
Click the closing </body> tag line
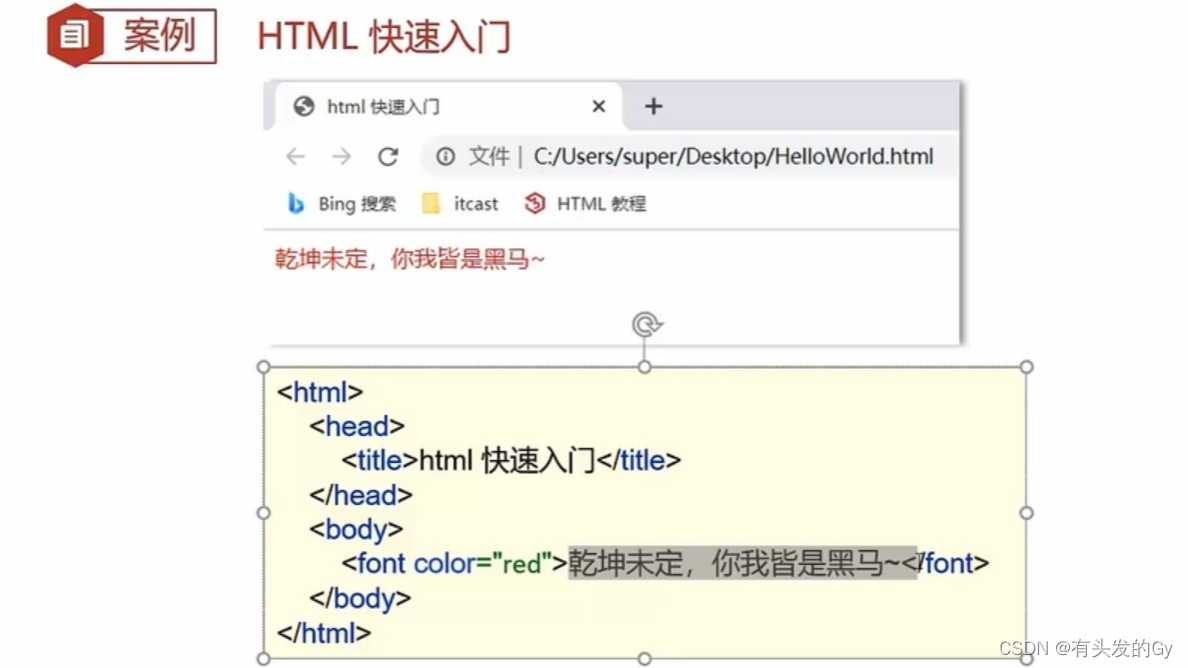(x=361, y=598)
